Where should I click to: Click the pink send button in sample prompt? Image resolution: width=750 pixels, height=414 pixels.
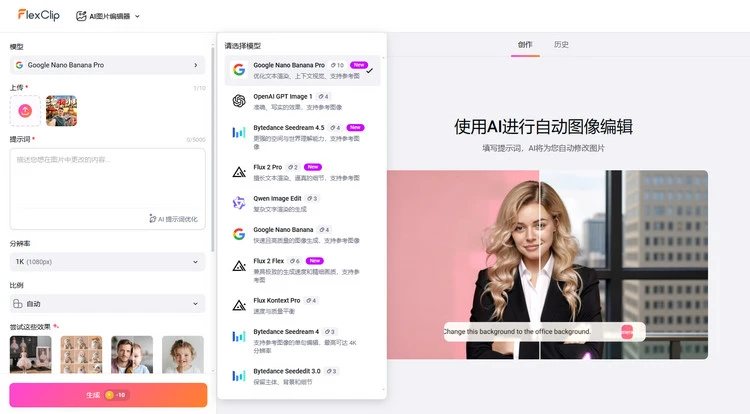coord(627,332)
